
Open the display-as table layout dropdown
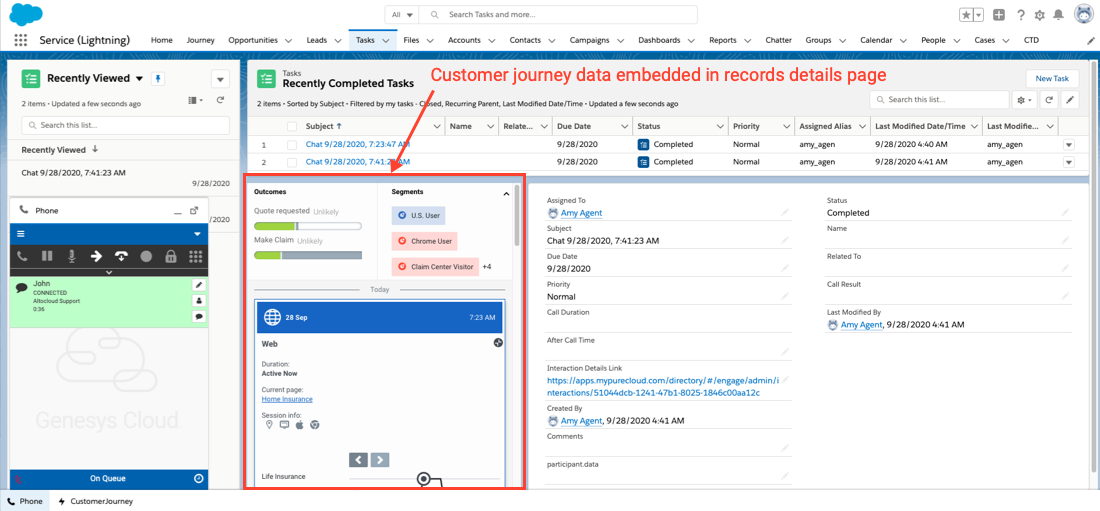click(196, 100)
